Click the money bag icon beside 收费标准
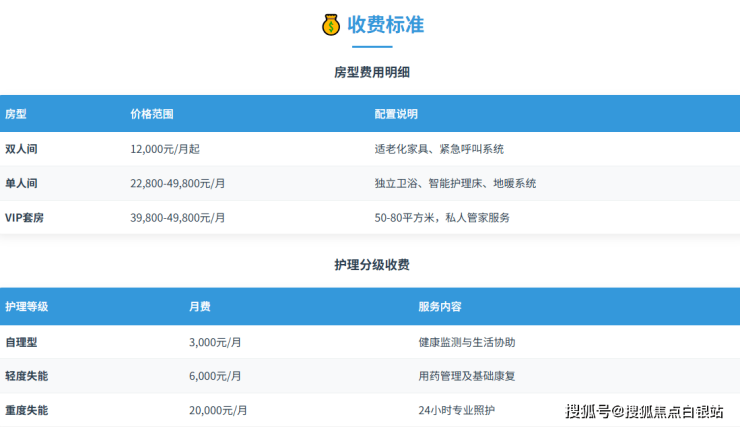Screen dimensions: 740x427 [x=331, y=24]
